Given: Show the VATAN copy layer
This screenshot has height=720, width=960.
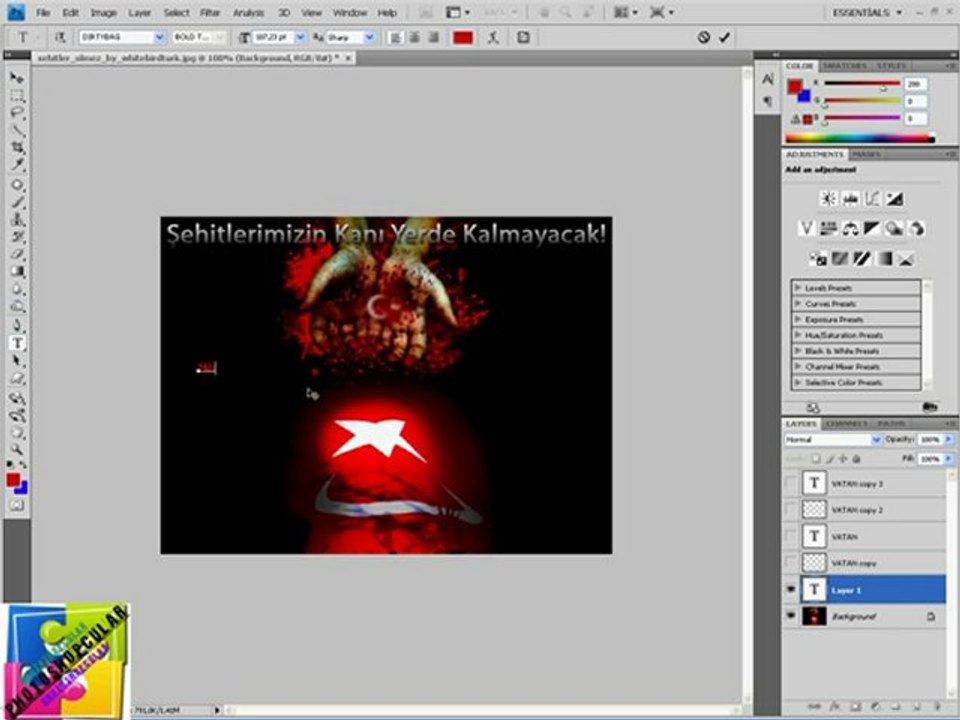Looking at the screenshot, I should click(x=790, y=563).
